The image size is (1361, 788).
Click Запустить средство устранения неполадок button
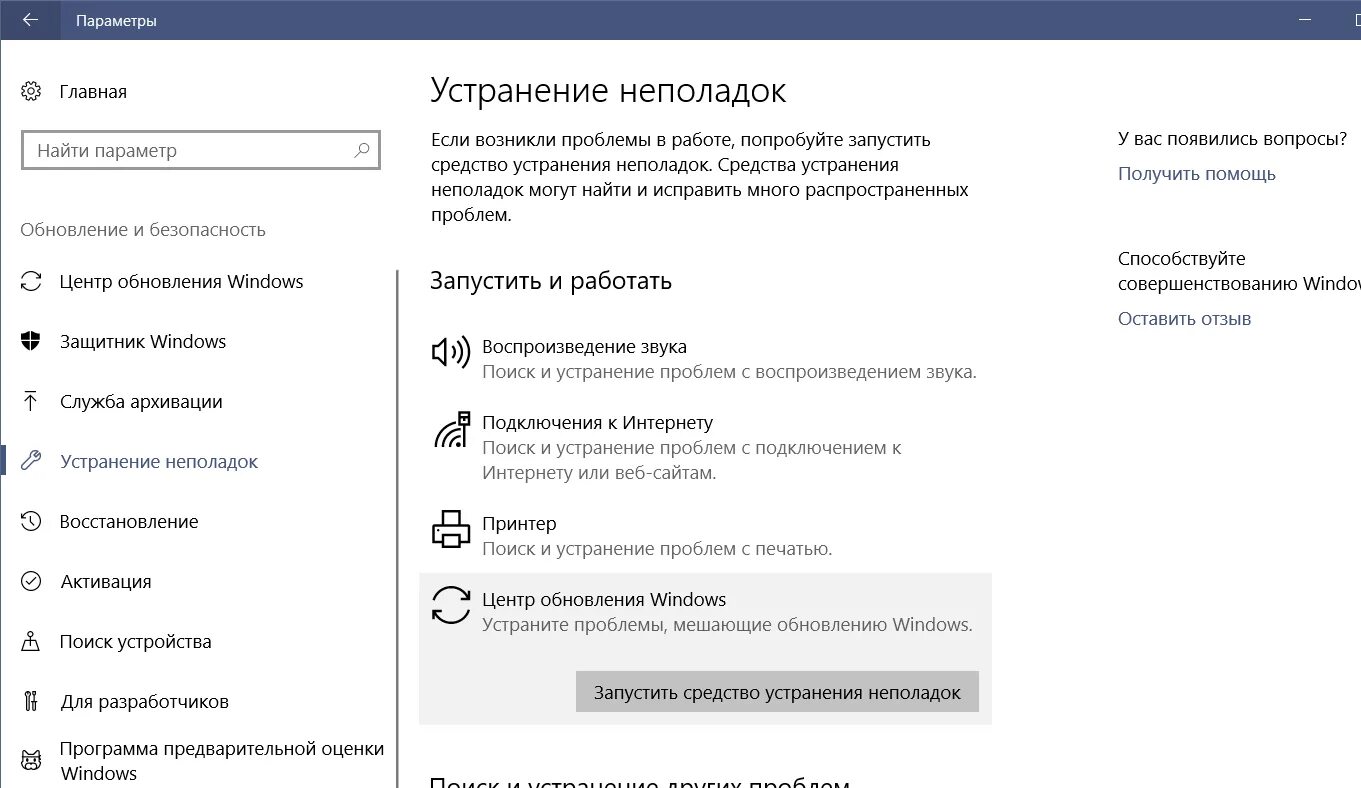click(777, 692)
